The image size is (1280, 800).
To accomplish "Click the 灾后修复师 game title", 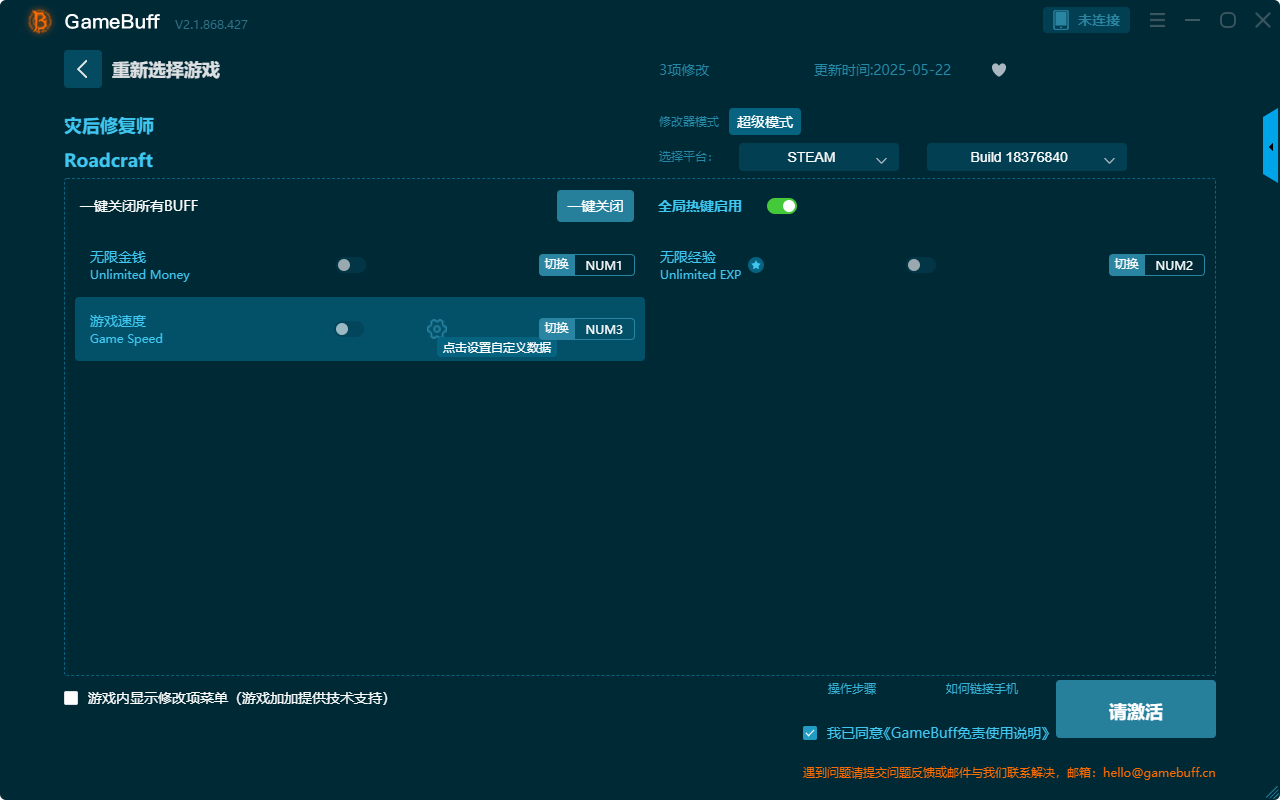I will click(109, 126).
